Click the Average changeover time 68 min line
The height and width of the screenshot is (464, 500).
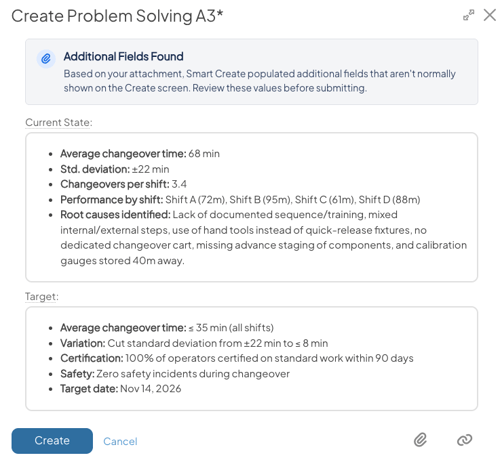pos(140,154)
